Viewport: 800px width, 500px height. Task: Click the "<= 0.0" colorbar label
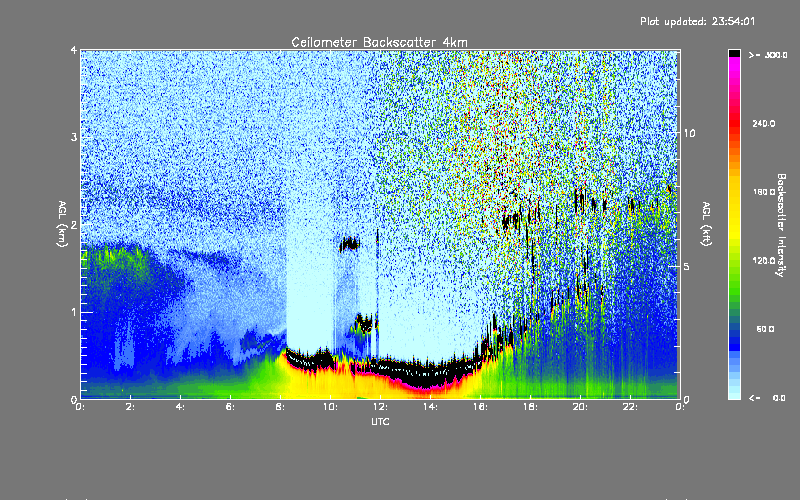point(767,397)
